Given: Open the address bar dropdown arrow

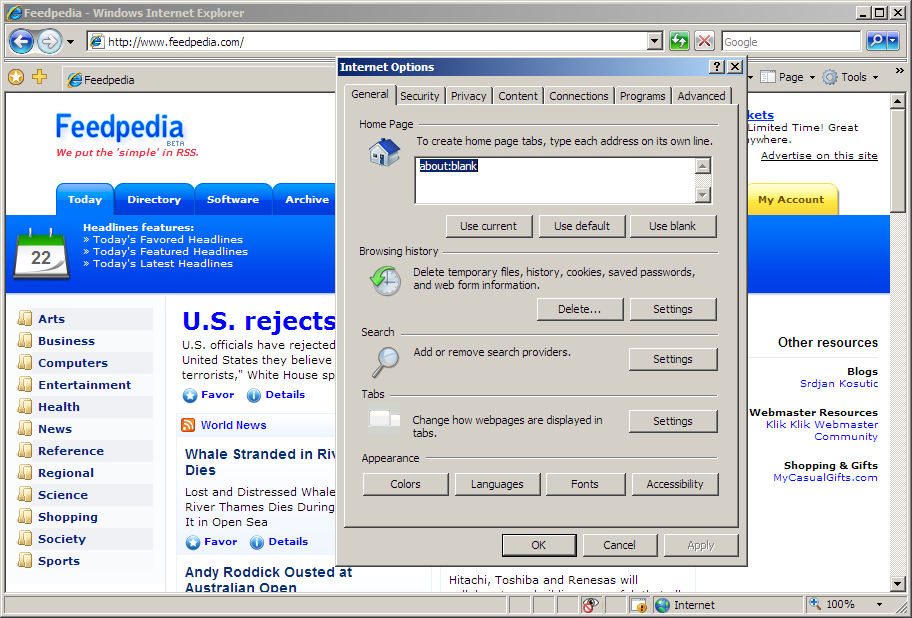Looking at the screenshot, I should coord(655,41).
